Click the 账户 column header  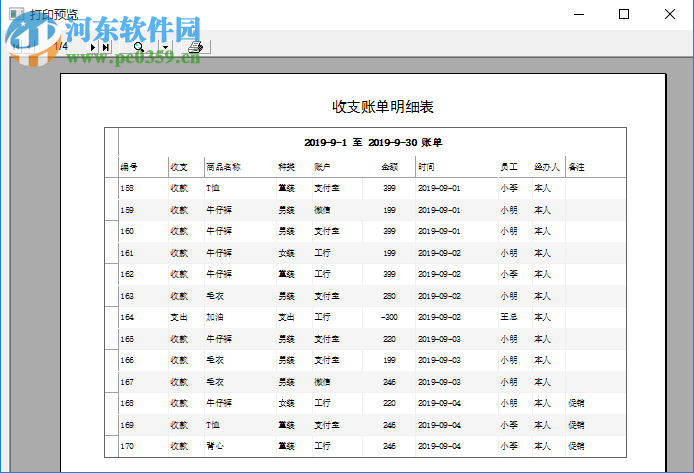tap(322, 167)
